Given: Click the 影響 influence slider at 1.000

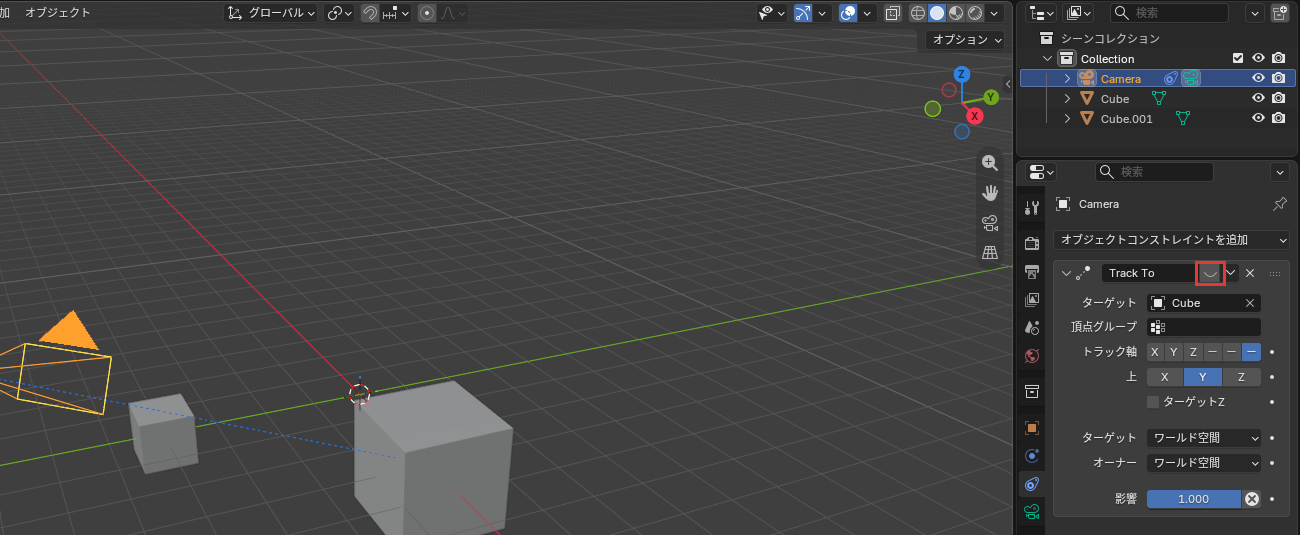Looking at the screenshot, I should pyautogui.click(x=1194, y=499).
